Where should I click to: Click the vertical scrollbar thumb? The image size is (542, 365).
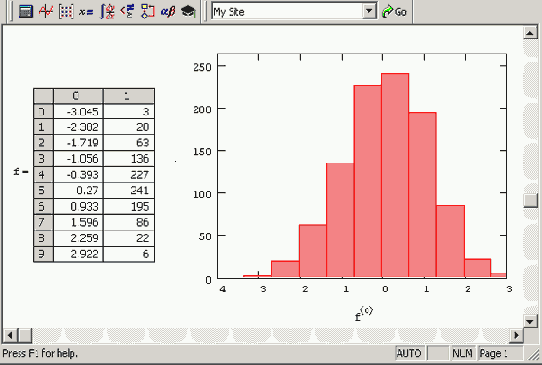(530, 200)
